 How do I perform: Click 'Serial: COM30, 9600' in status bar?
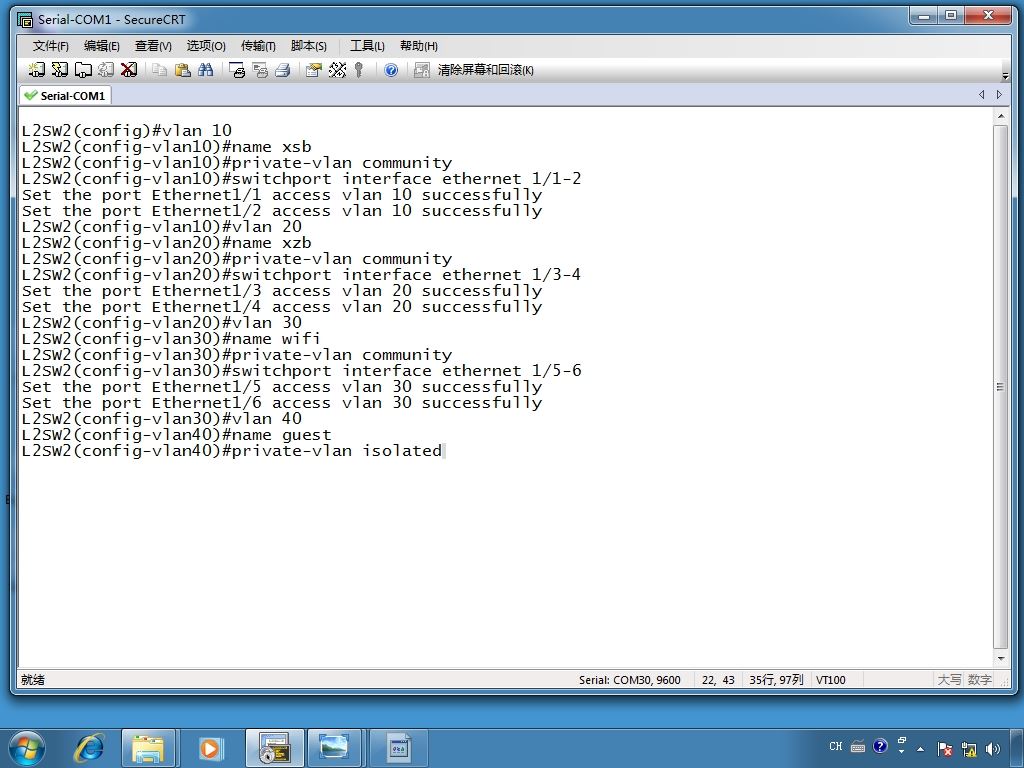coord(630,680)
